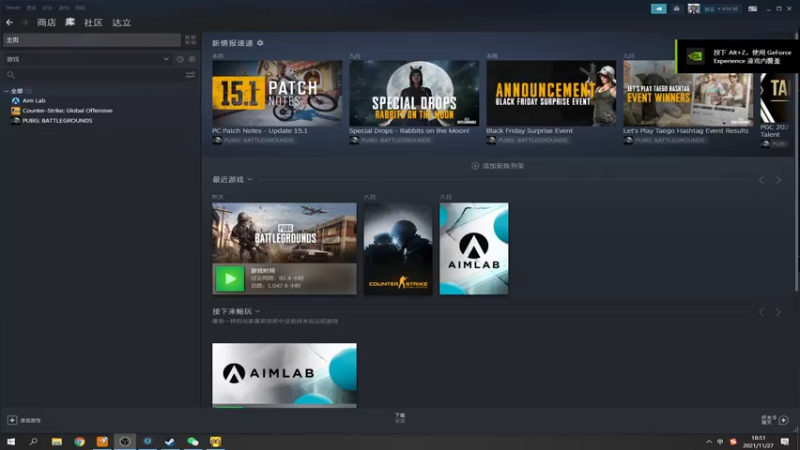The width and height of the screenshot is (800, 450).
Task: Open the AIMLAB recent game cover
Action: click(474, 248)
